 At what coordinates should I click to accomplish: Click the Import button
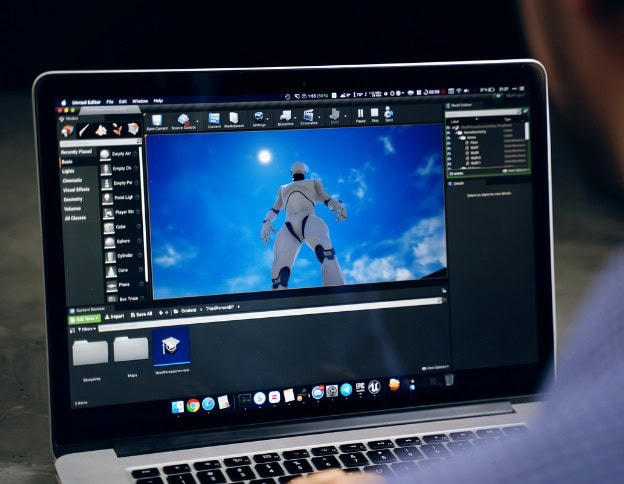point(114,316)
